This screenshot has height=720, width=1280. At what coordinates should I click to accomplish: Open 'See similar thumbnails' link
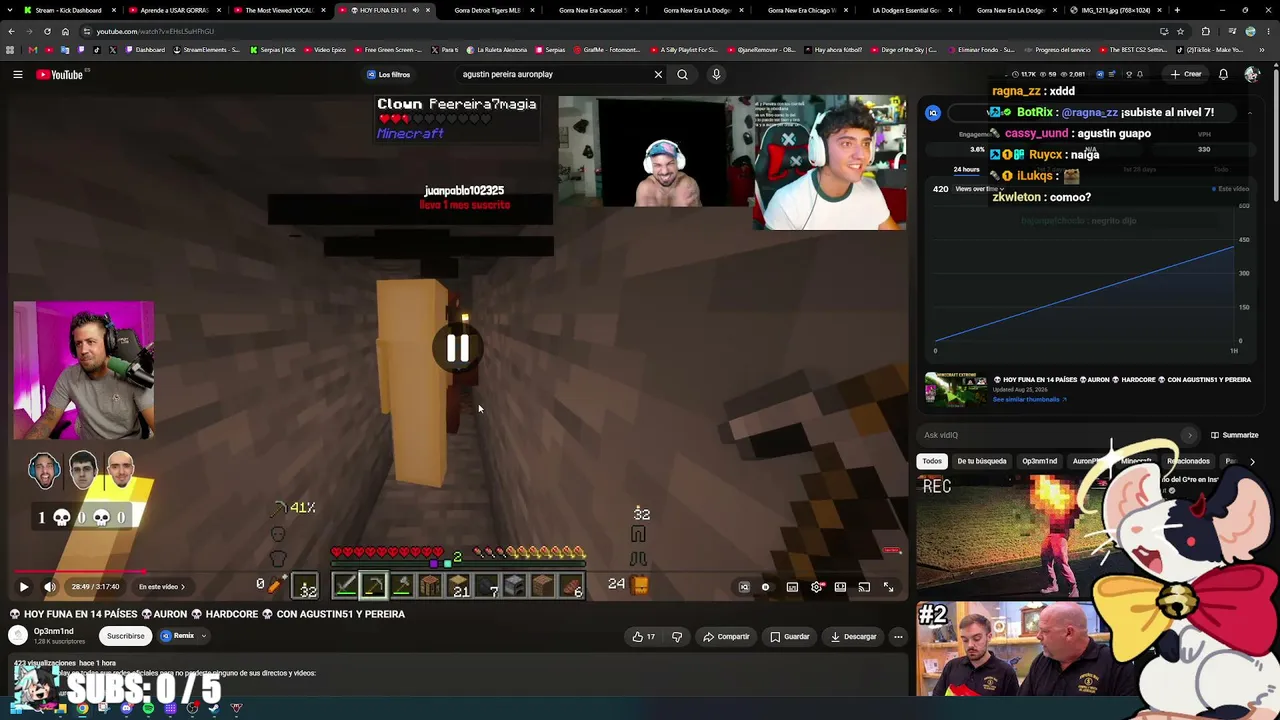tap(1029, 400)
